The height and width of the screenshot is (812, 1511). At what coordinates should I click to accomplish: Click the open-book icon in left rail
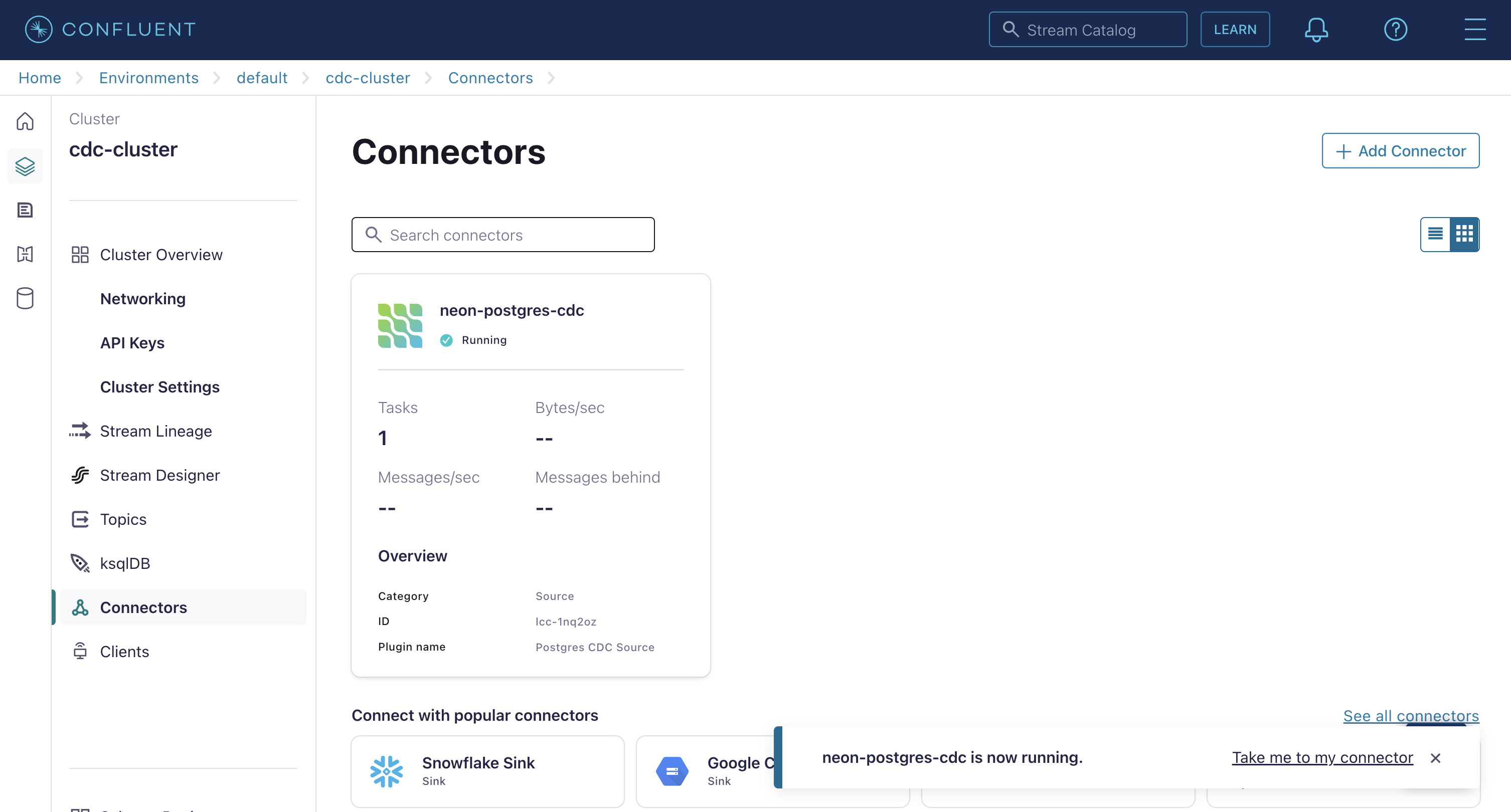pos(25,254)
